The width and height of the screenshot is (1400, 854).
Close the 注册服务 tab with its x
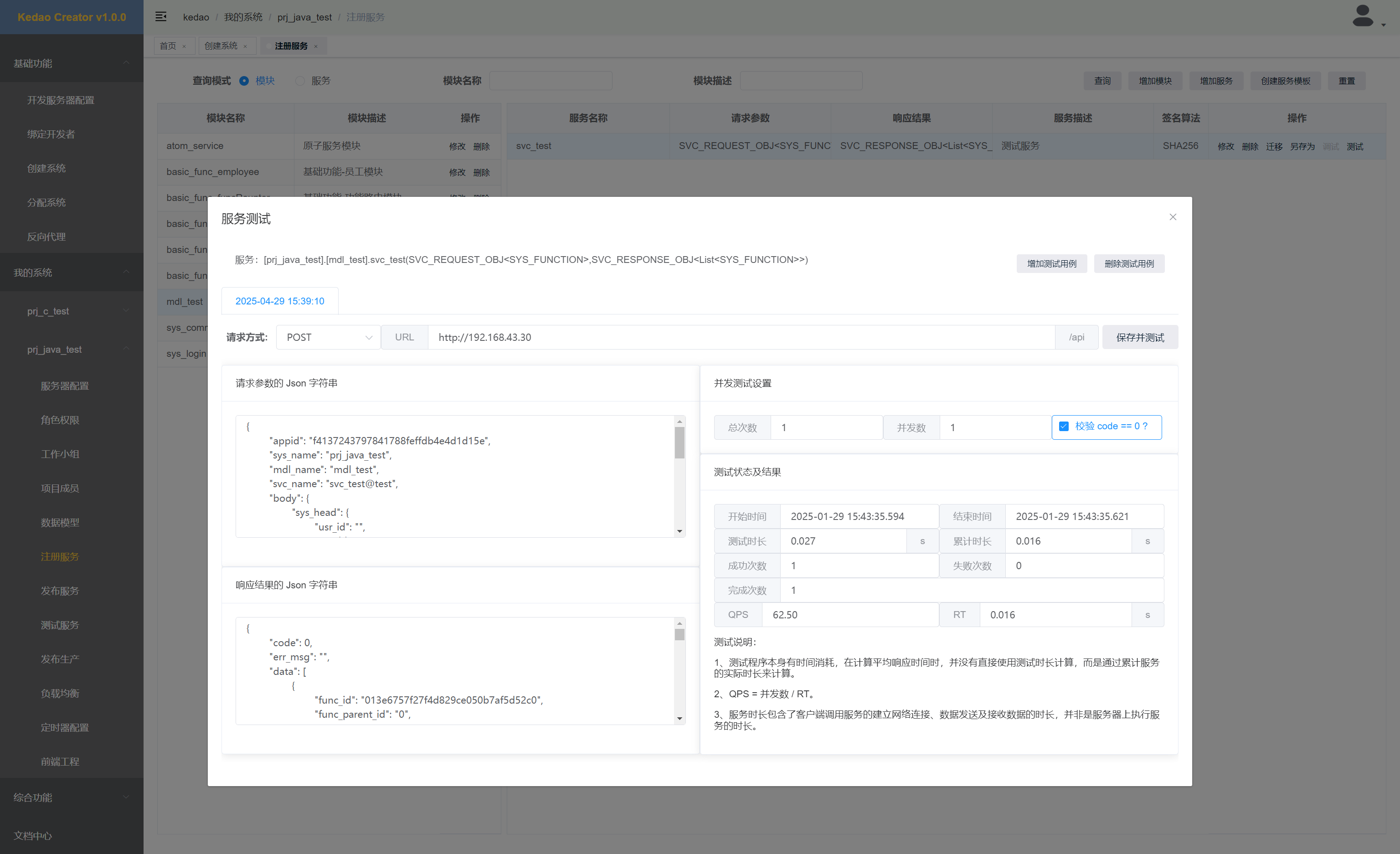click(x=316, y=46)
